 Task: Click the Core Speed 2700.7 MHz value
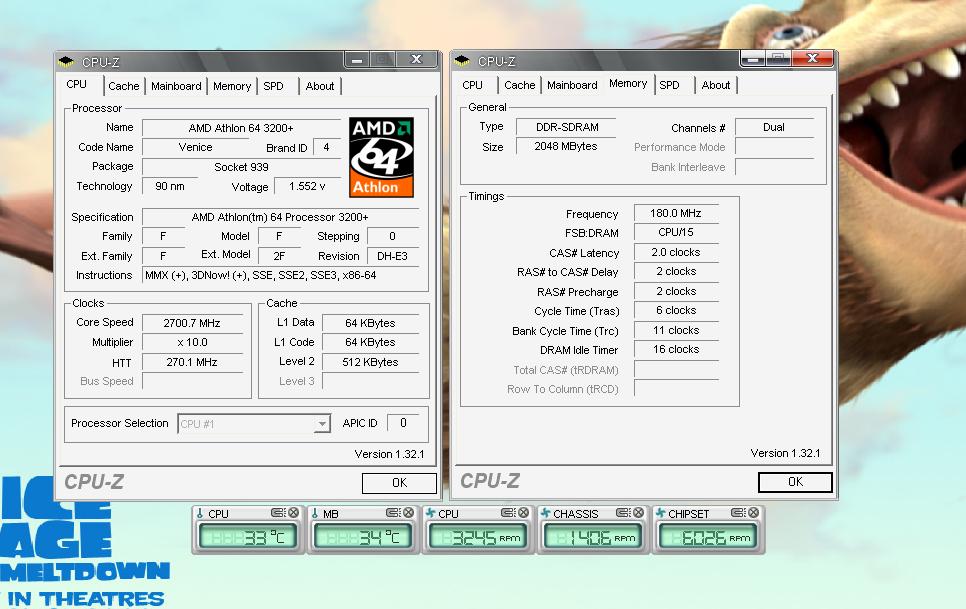192,323
